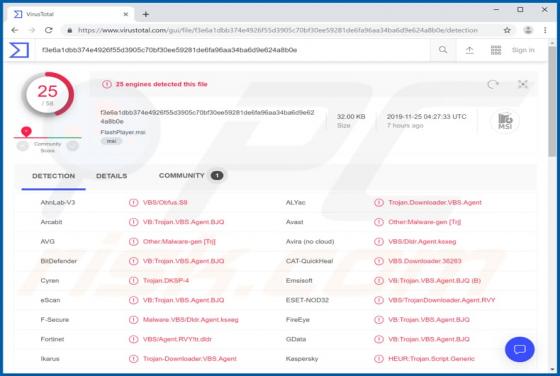Switch to the DETAILS tab
560x376 pixels.
pos(111,176)
